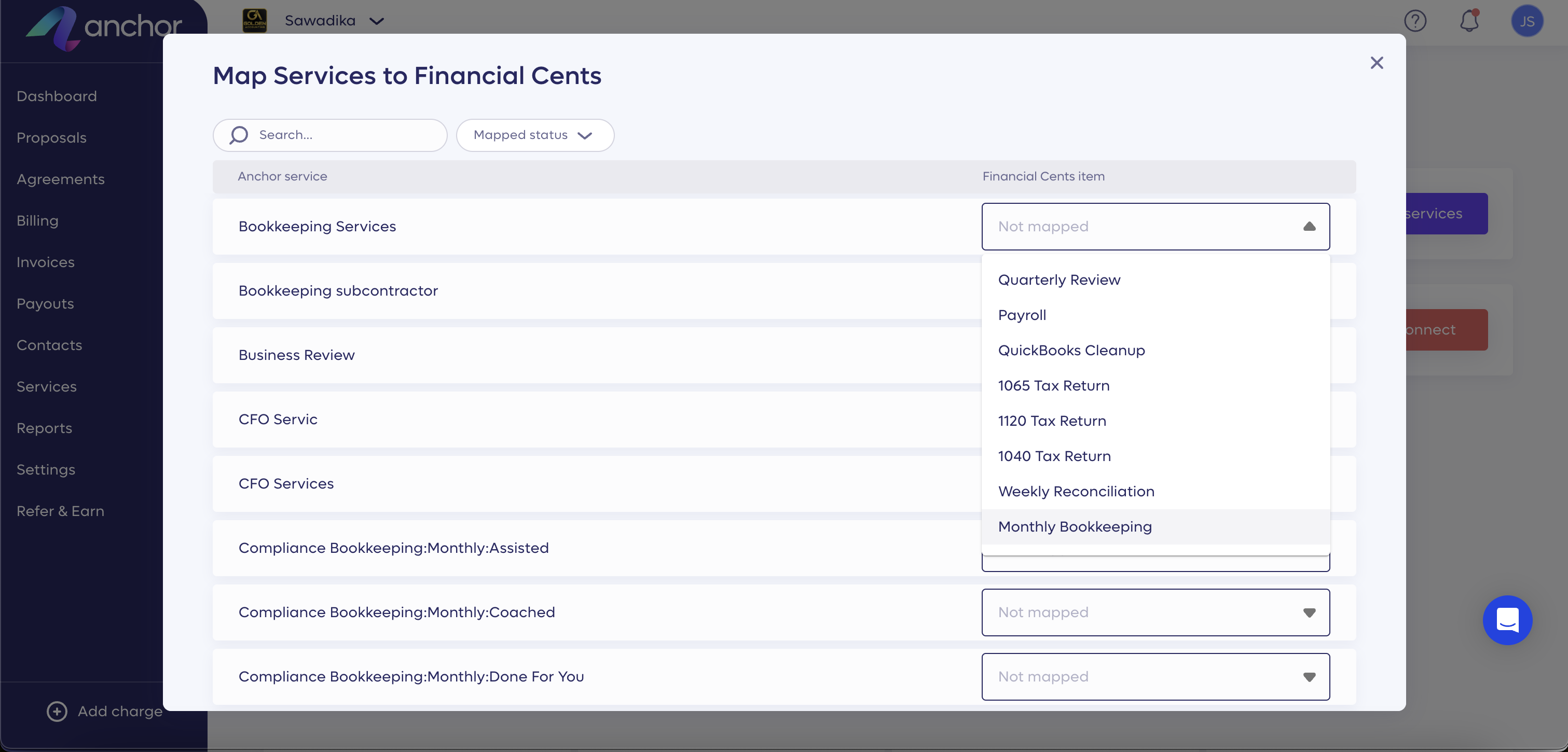Click the plus icon beside Add charge
The width and height of the screenshot is (1568, 752).
pos(57,711)
